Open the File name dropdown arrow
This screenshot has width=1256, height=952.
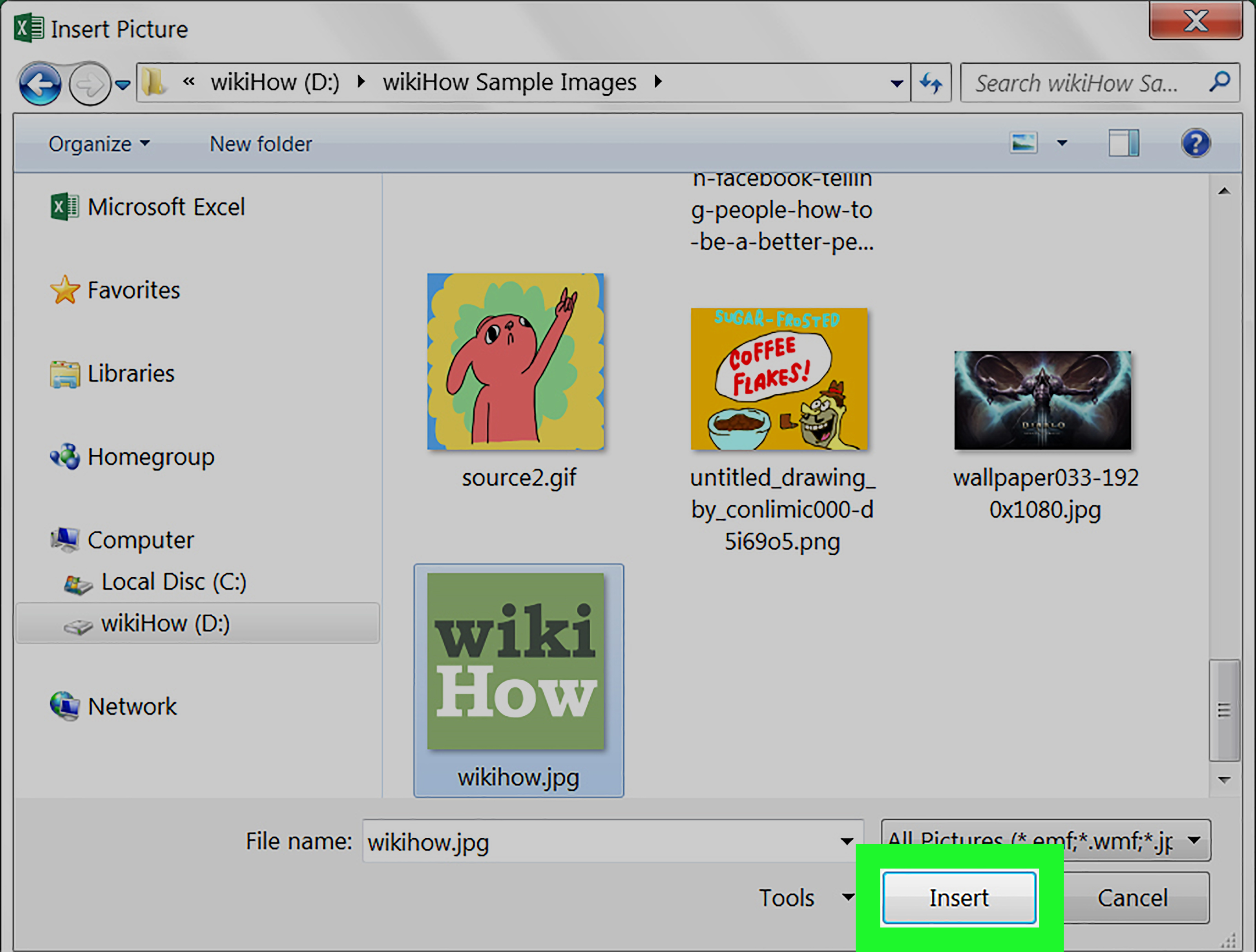[847, 841]
